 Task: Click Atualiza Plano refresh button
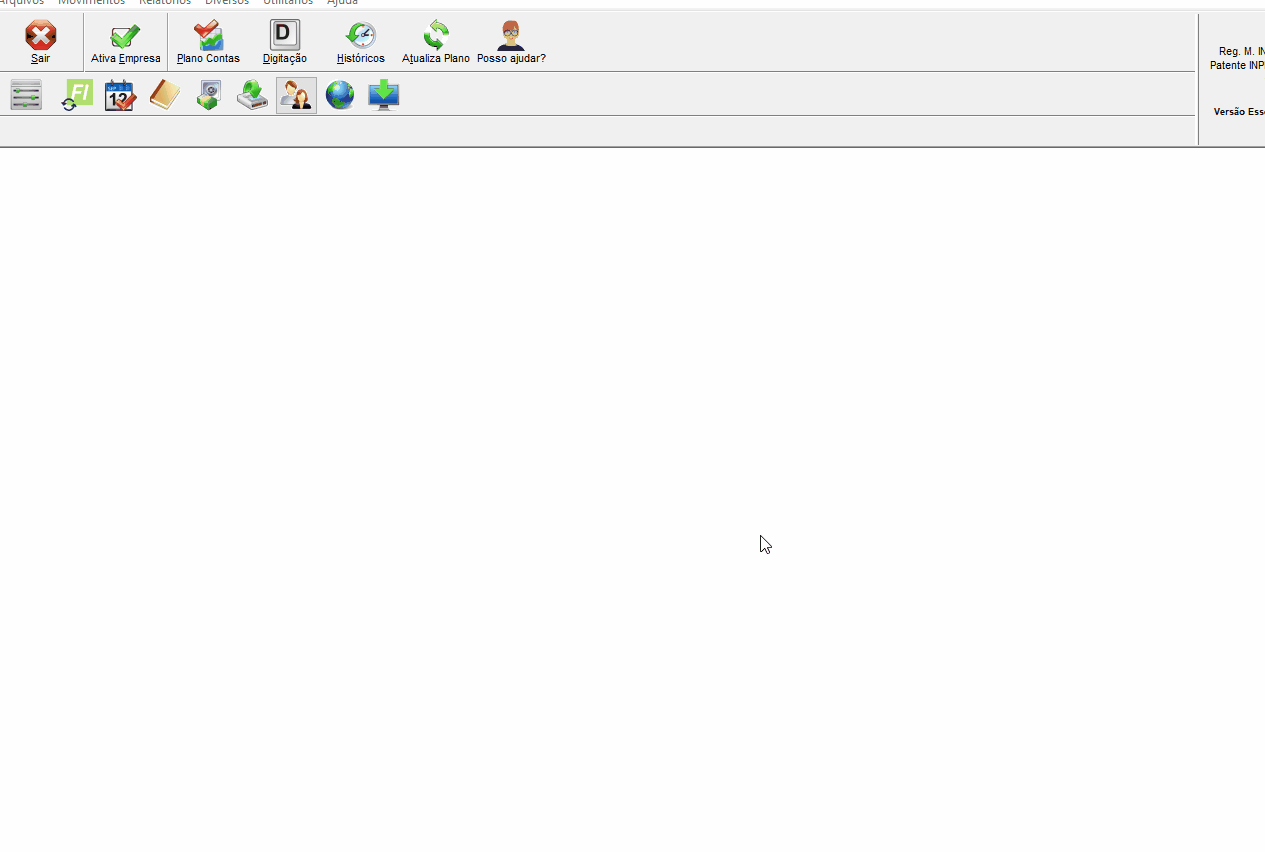(435, 42)
